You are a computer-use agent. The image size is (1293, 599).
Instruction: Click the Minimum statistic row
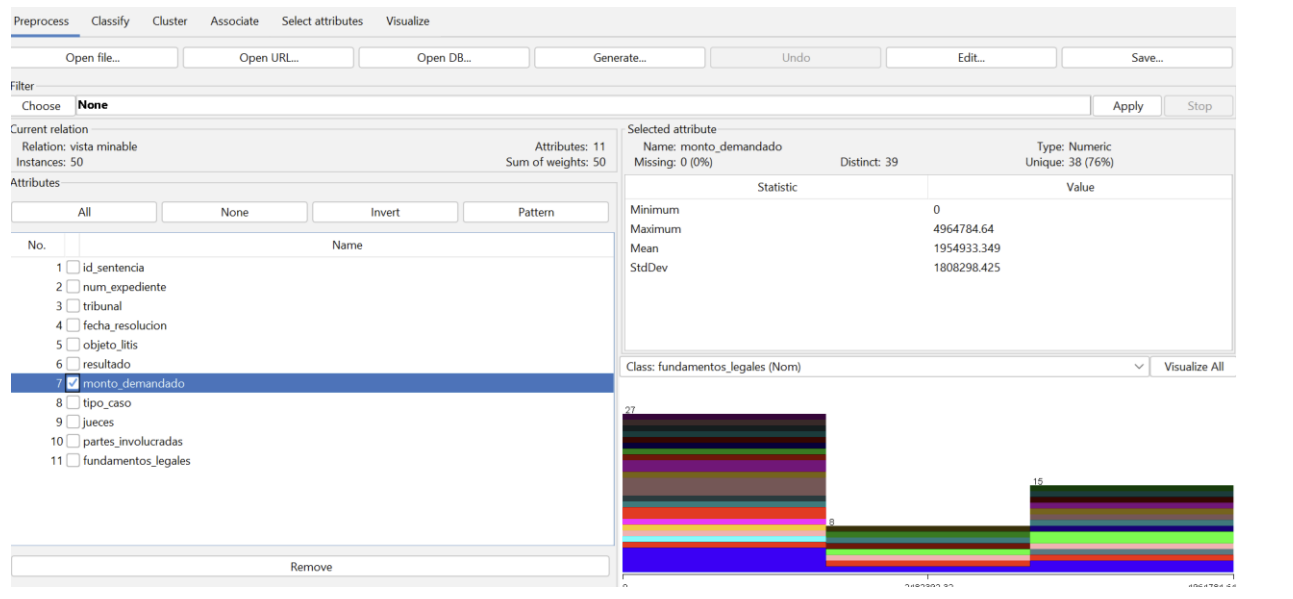[x=928, y=210]
